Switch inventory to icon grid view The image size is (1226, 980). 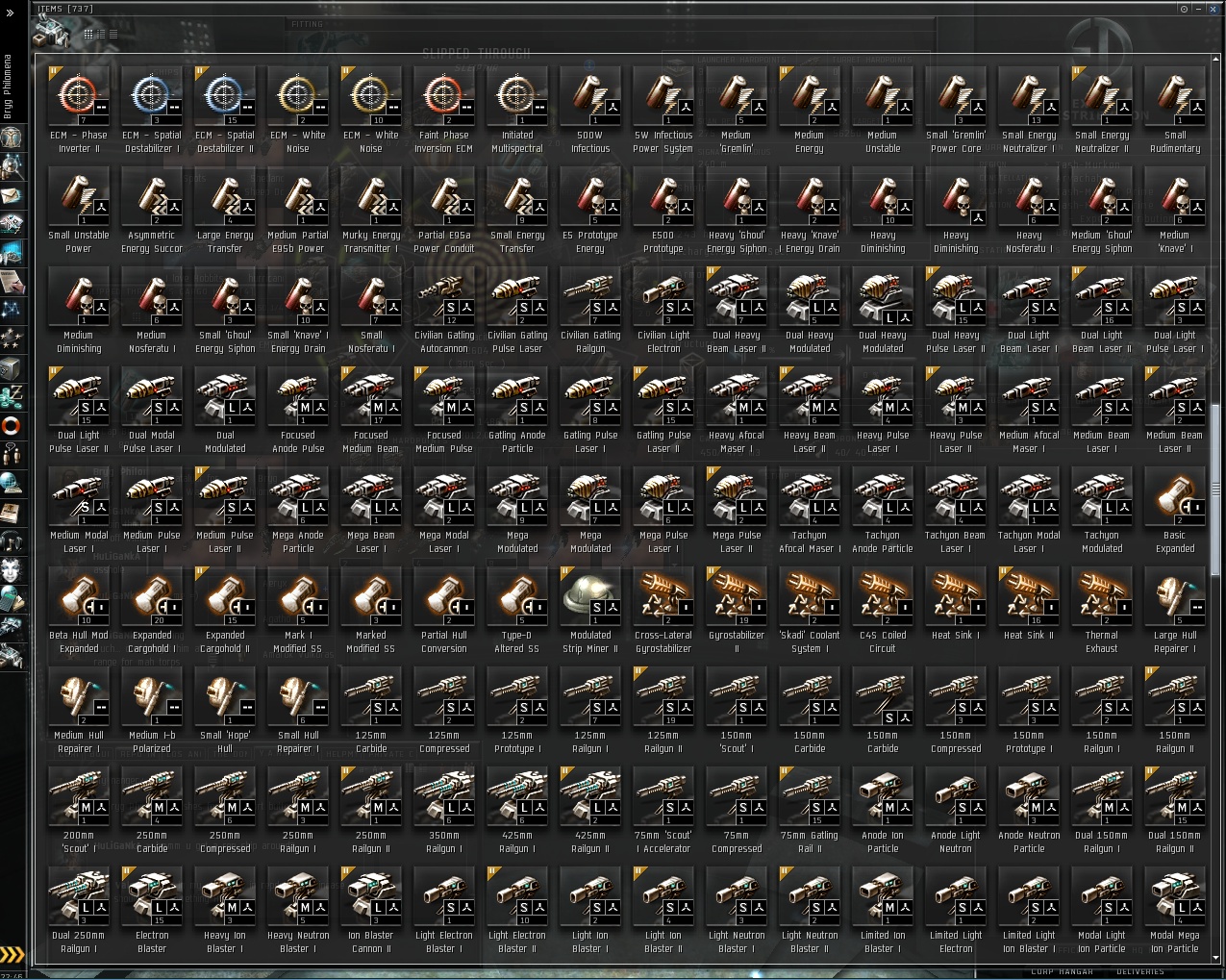[x=88, y=34]
